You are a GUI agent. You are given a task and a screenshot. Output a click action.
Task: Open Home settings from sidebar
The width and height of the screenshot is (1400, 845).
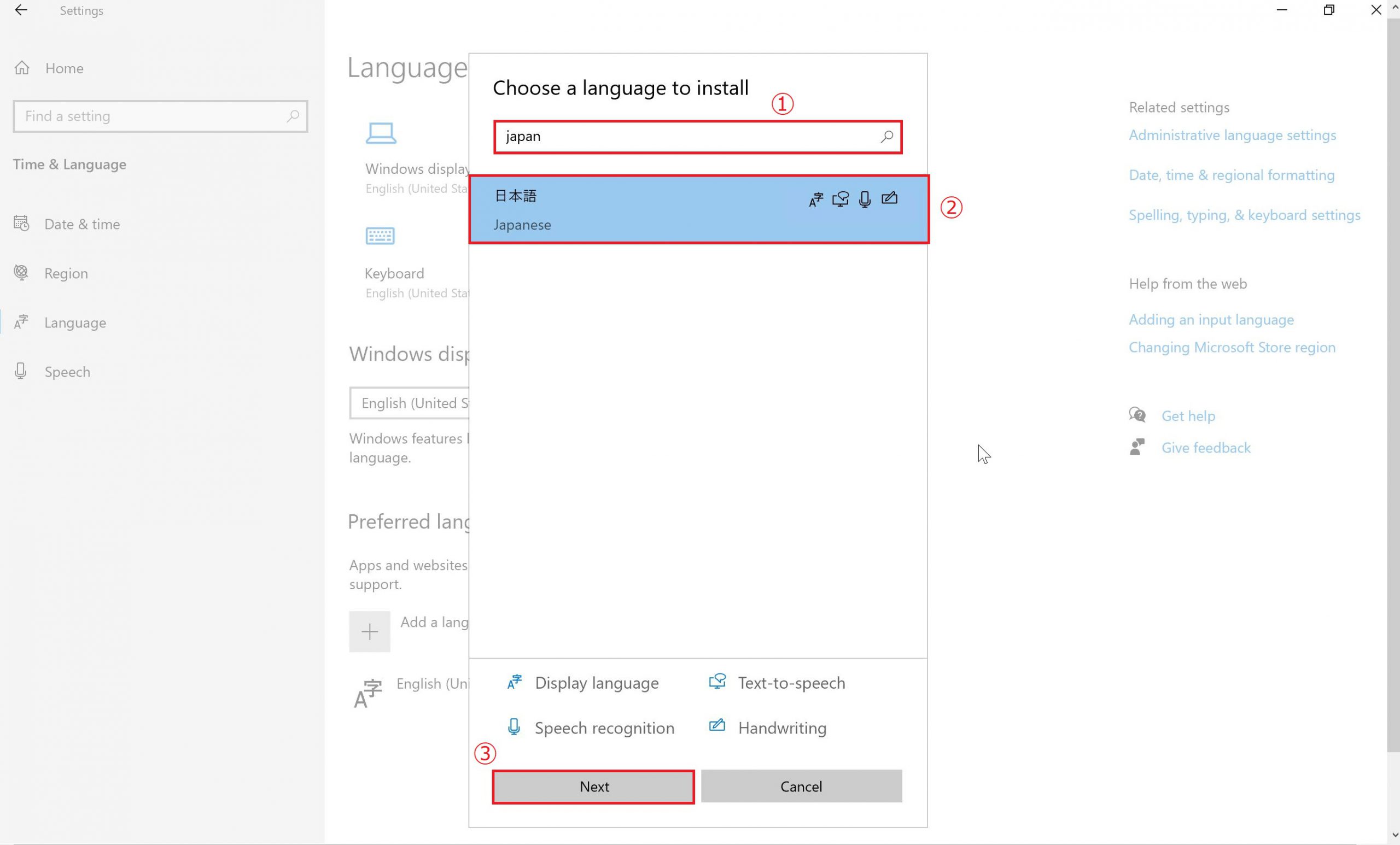point(63,67)
